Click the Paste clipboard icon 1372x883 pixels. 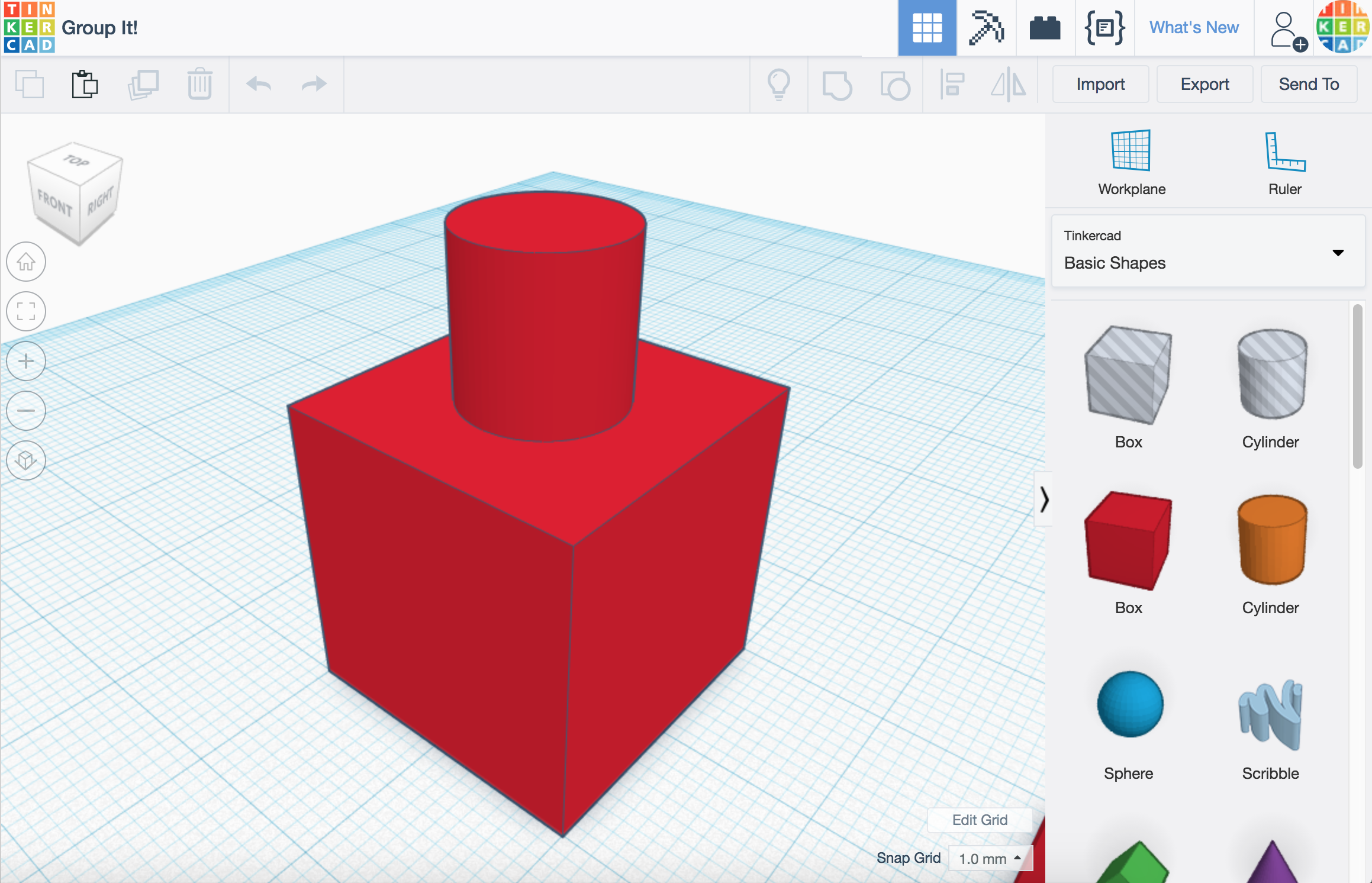click(85, 85)
